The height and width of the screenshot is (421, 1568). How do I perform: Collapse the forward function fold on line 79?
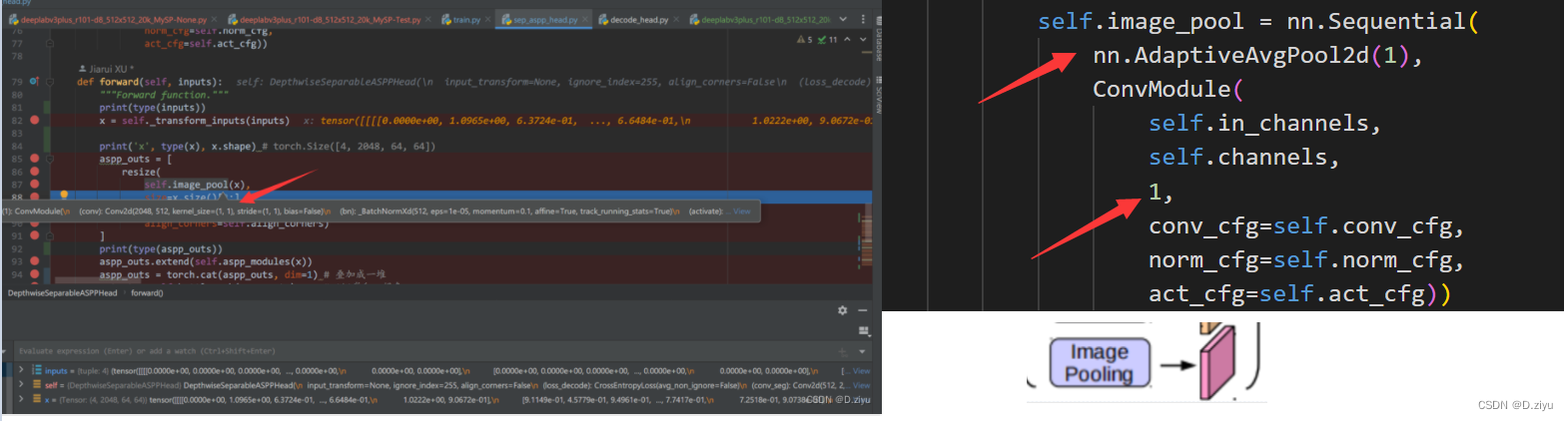pyautogui.click(x=50, y=82)
